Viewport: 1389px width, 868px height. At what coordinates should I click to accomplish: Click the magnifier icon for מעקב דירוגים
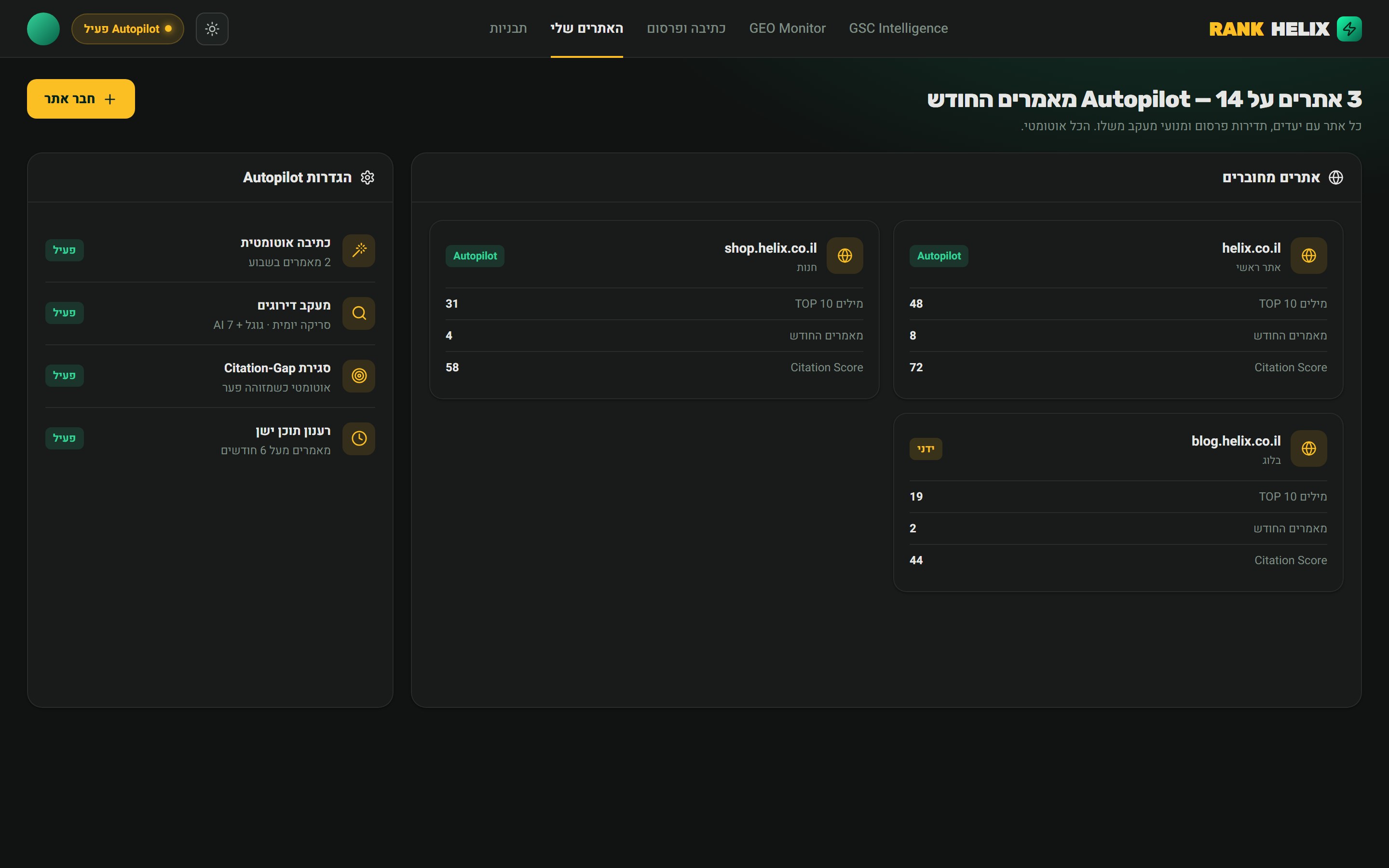point(359,313)
